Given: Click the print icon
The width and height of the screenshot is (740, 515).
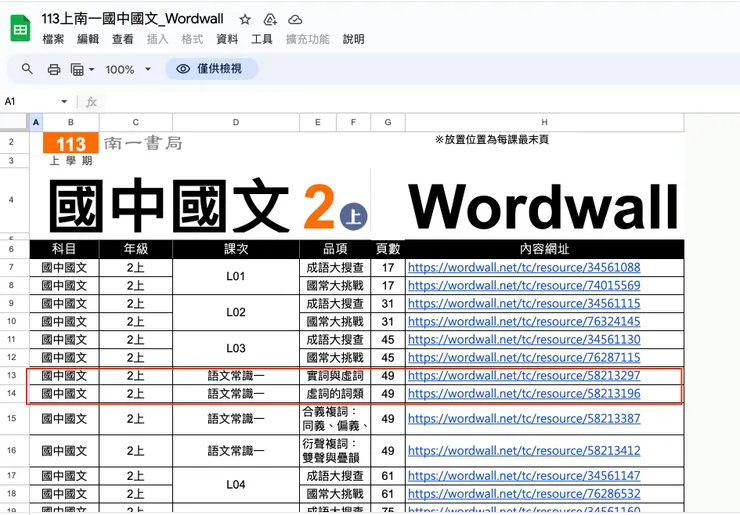Looking at the screenshot, I should (x=54, y=70).
